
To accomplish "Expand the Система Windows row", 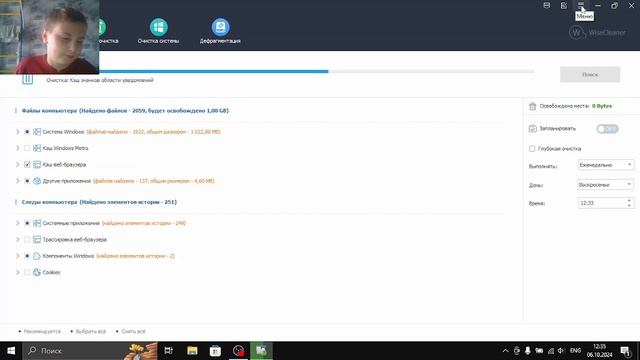I will point(18,132).
